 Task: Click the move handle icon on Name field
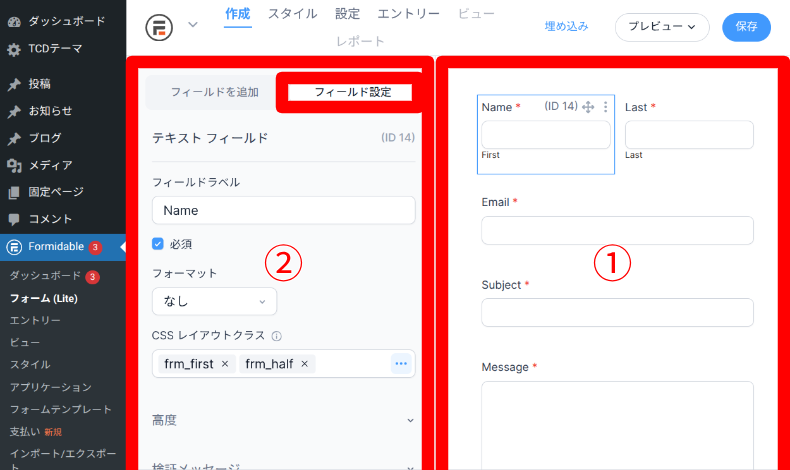pyautogui.click(x=587, y=107)
